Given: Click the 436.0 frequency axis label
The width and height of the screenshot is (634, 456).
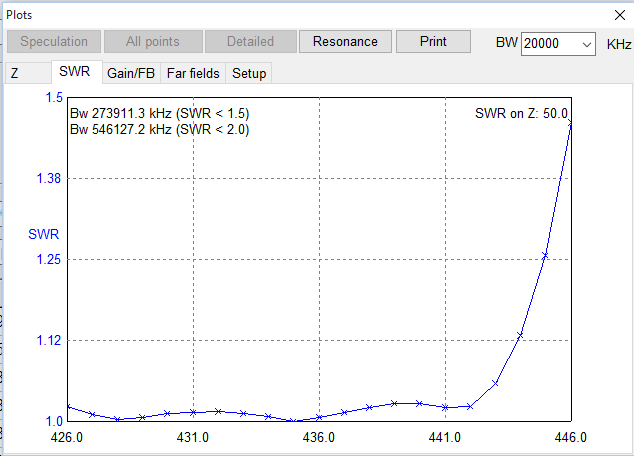Looking at the screenshot, I should (x=319, y=437).
